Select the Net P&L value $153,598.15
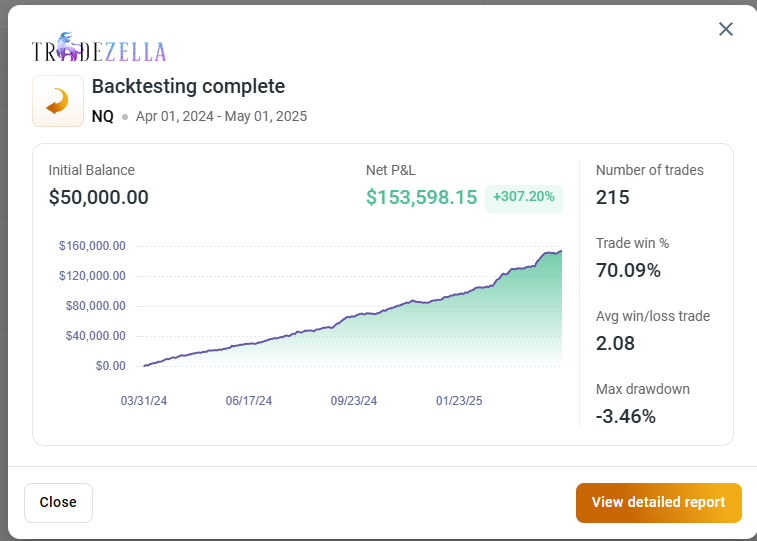Viewport: 757px width, 541px height. (x=421, y=197)
